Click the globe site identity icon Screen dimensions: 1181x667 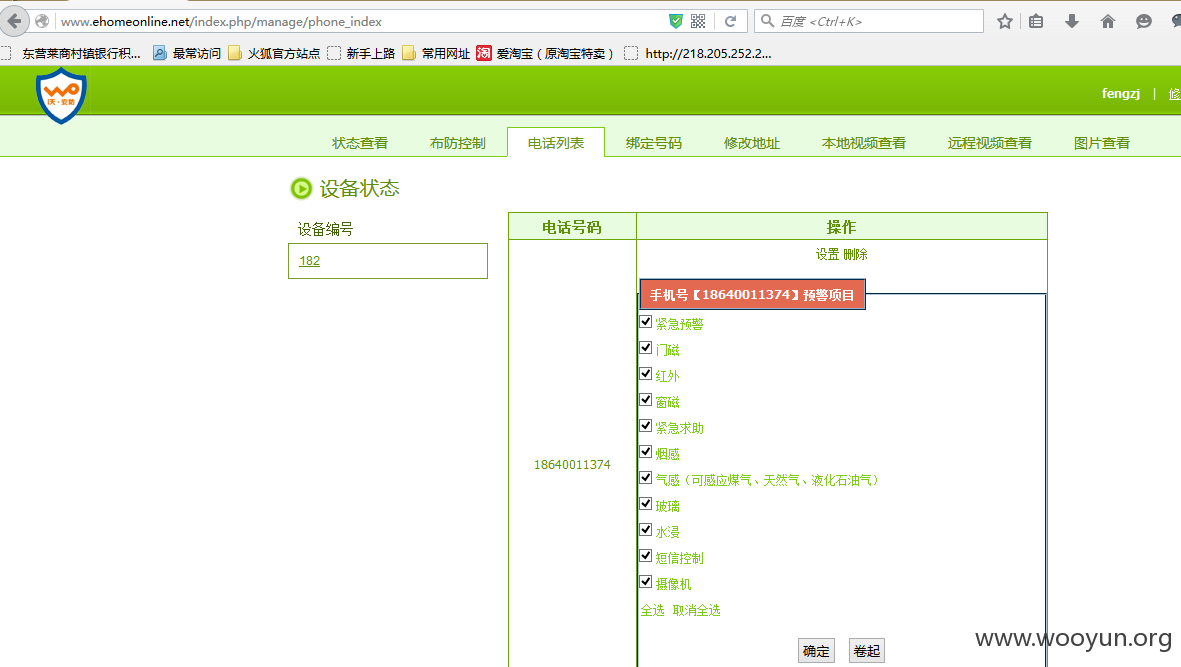(42, 21)
